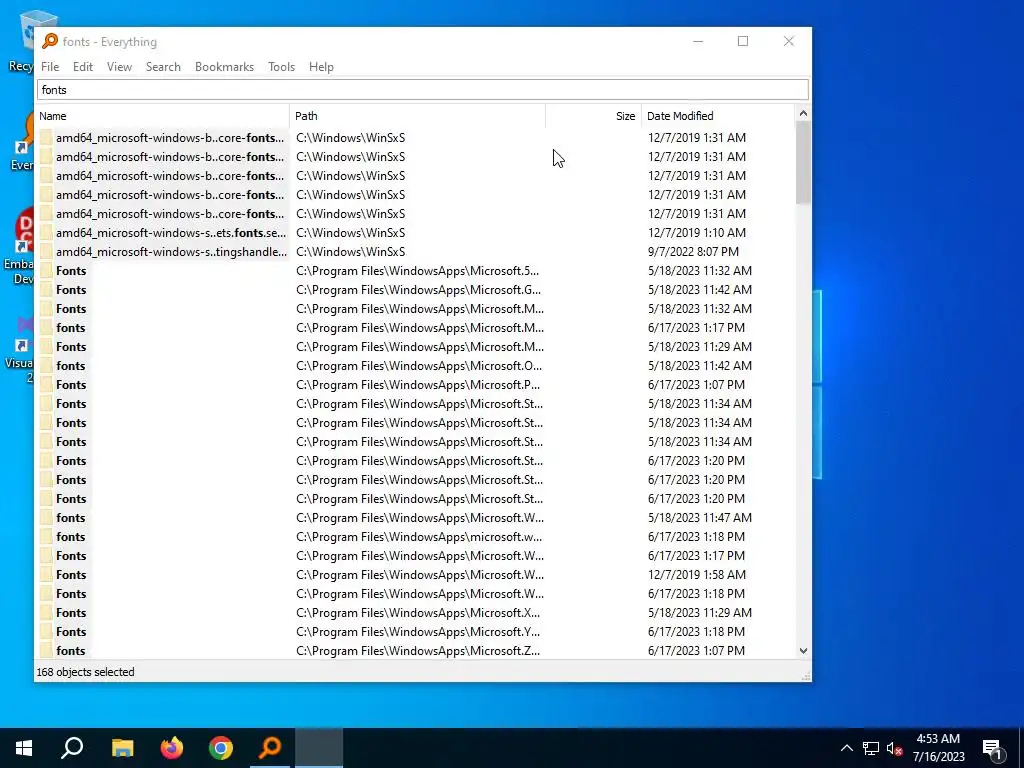
Task: Click the scroll up arrow of results list
Action: [x=803, y=113]
